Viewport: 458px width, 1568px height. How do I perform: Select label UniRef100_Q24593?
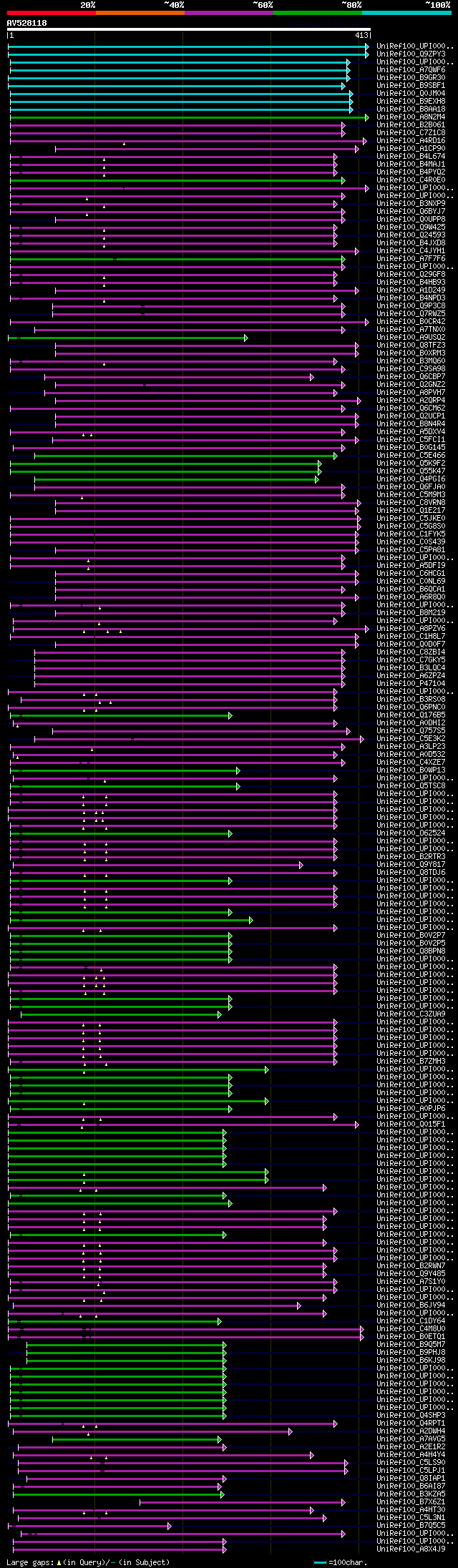coord(411,235)
